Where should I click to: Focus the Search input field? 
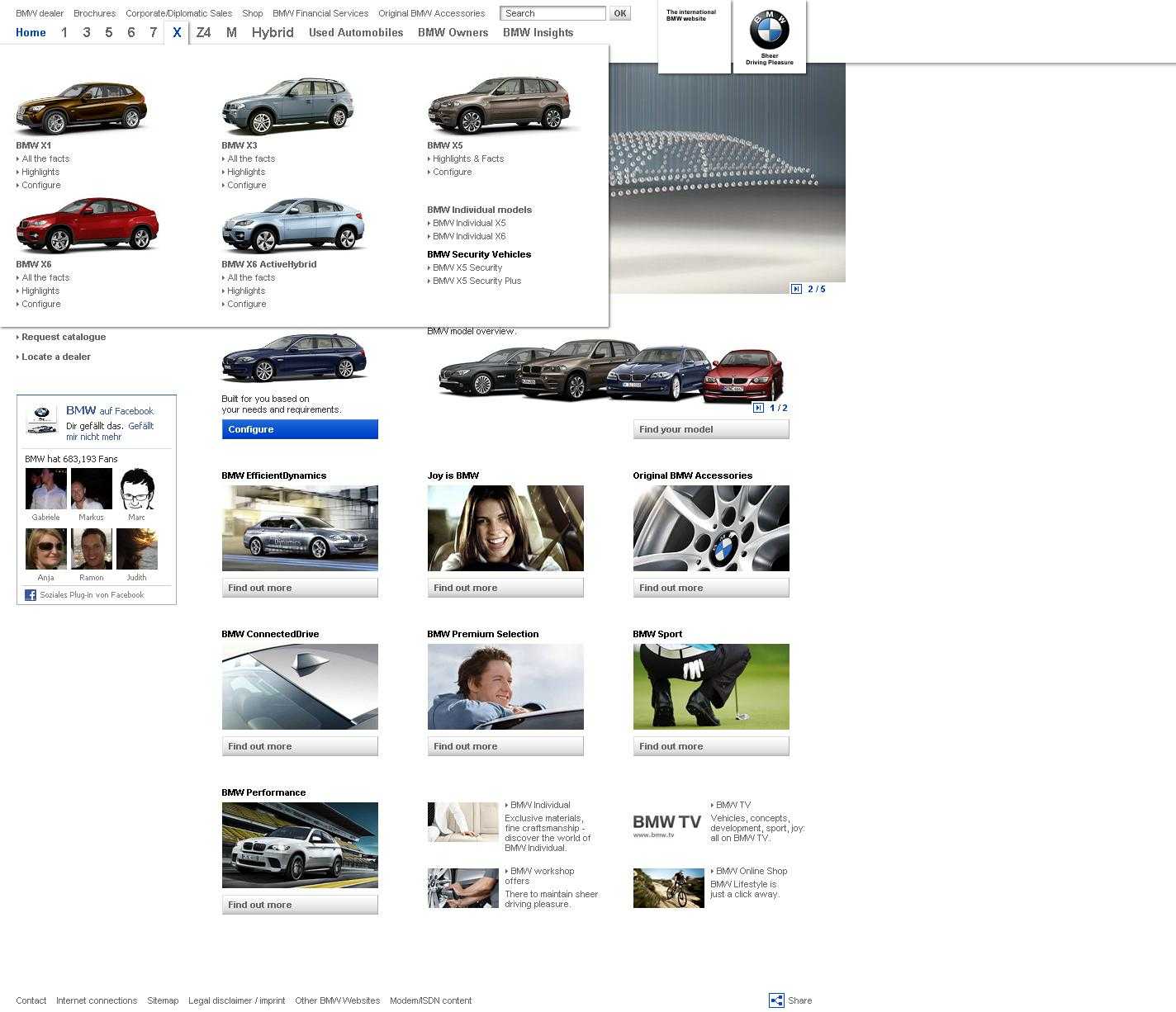coord(552,13)
